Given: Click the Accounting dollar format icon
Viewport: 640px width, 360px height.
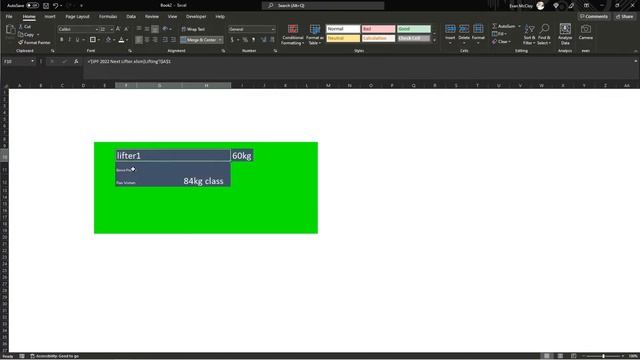Looking at the screenshot, I should coord(232,40).
